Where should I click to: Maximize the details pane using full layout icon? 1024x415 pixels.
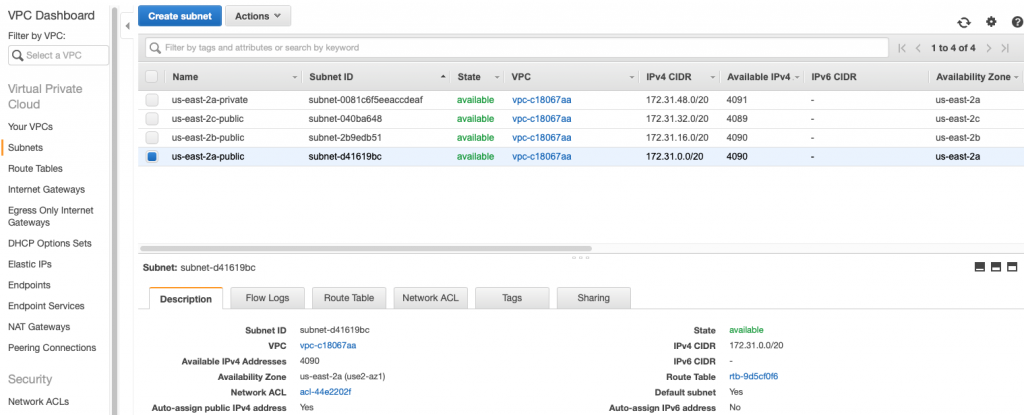1012,267
